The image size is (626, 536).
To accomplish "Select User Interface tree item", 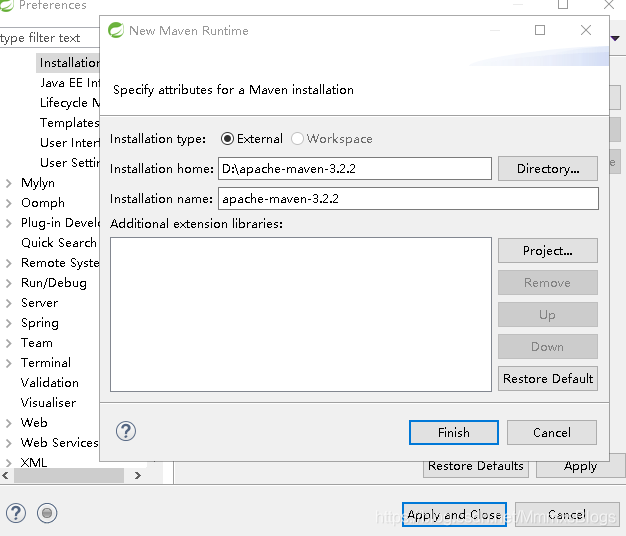I will pyautogui.click(x=69, y=142).
